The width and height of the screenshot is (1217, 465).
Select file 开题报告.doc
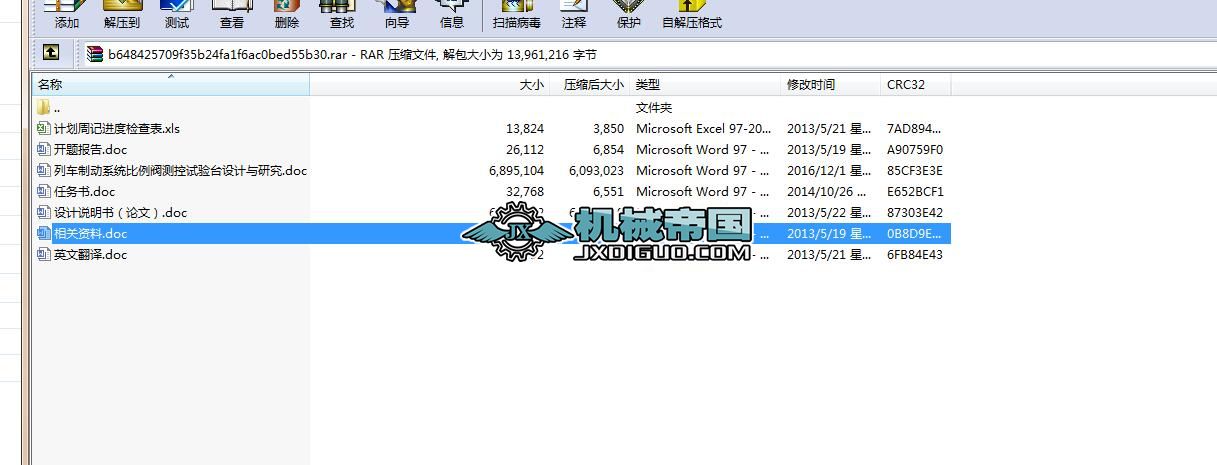[91, 149]
